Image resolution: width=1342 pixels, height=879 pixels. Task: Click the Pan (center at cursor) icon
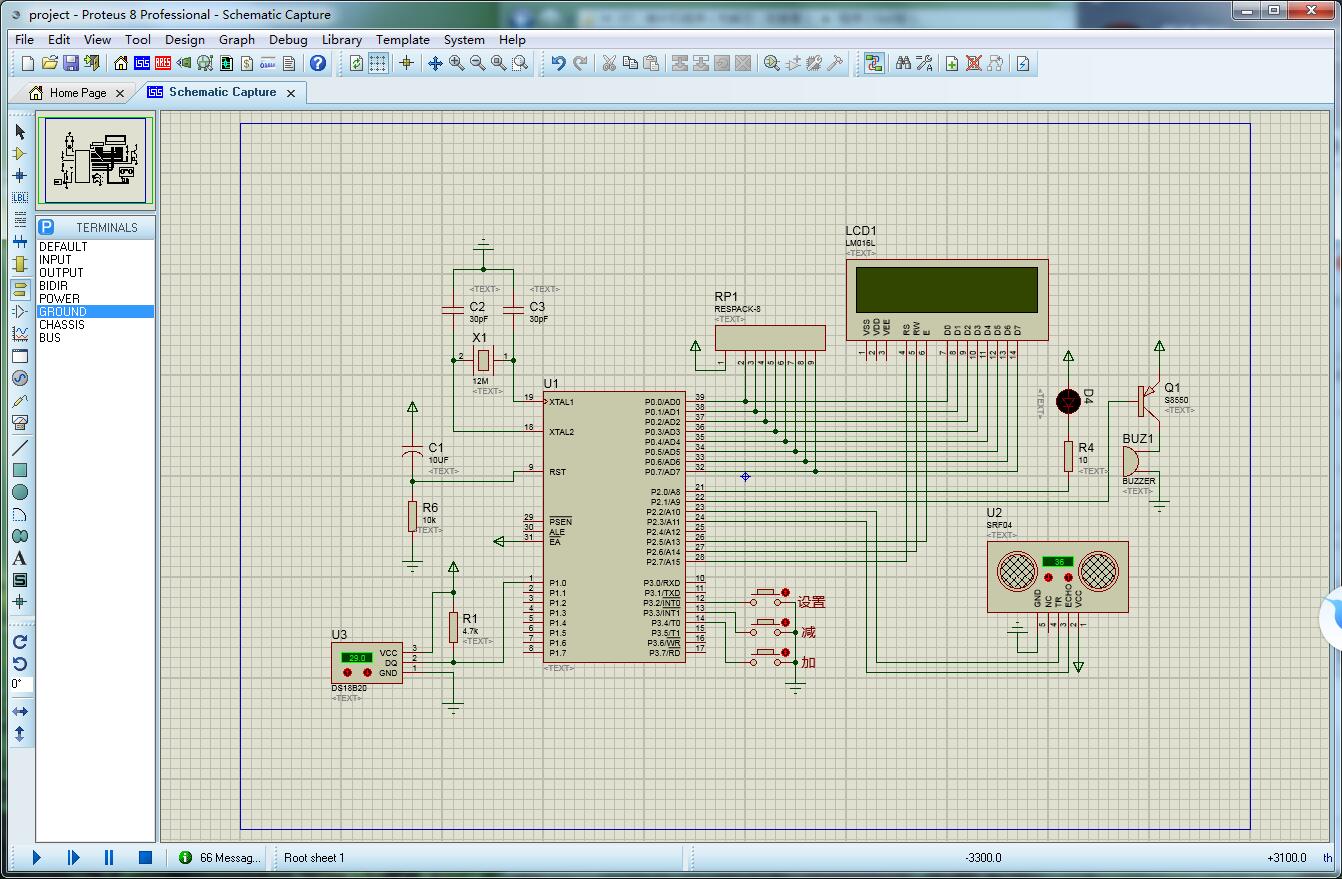(435, 63)
